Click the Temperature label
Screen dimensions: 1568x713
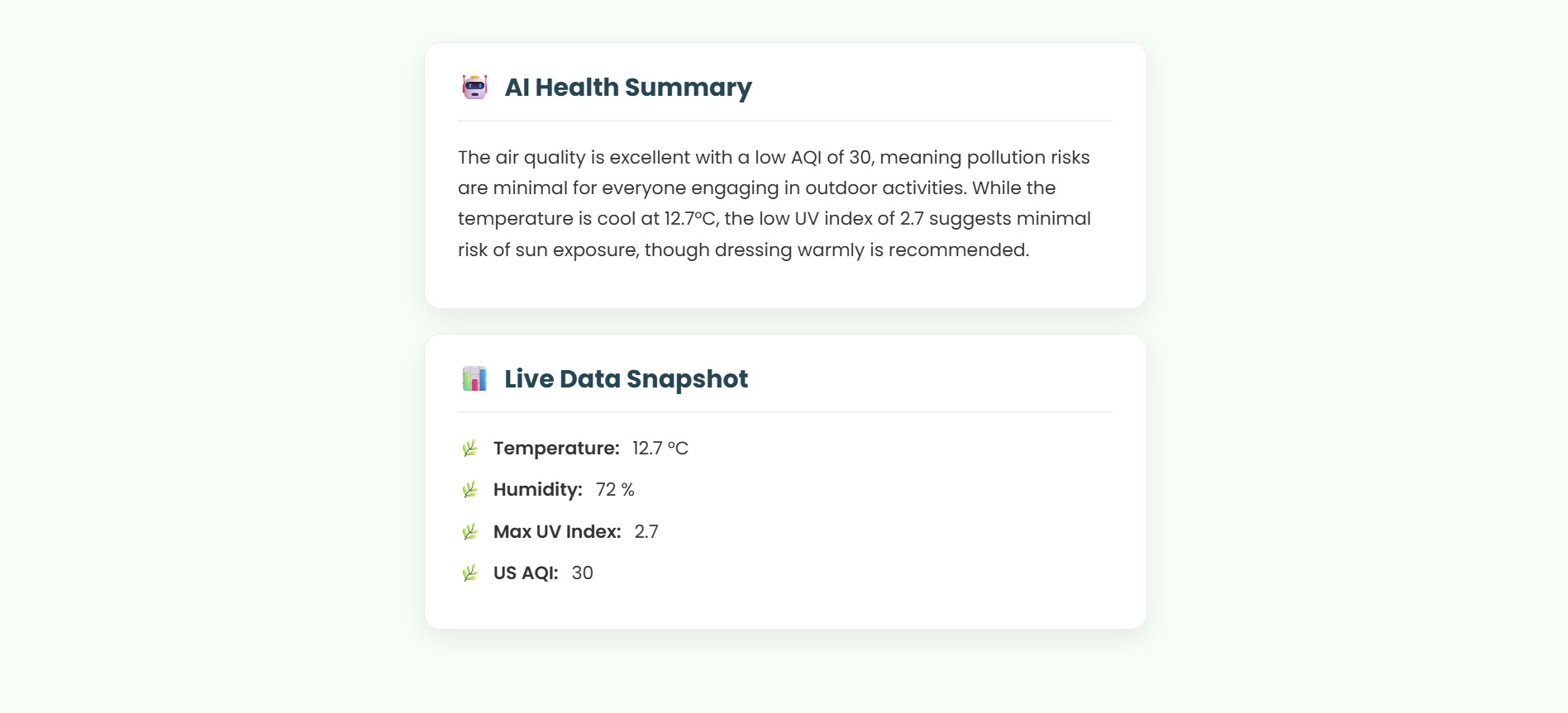[x=556, y=449]
